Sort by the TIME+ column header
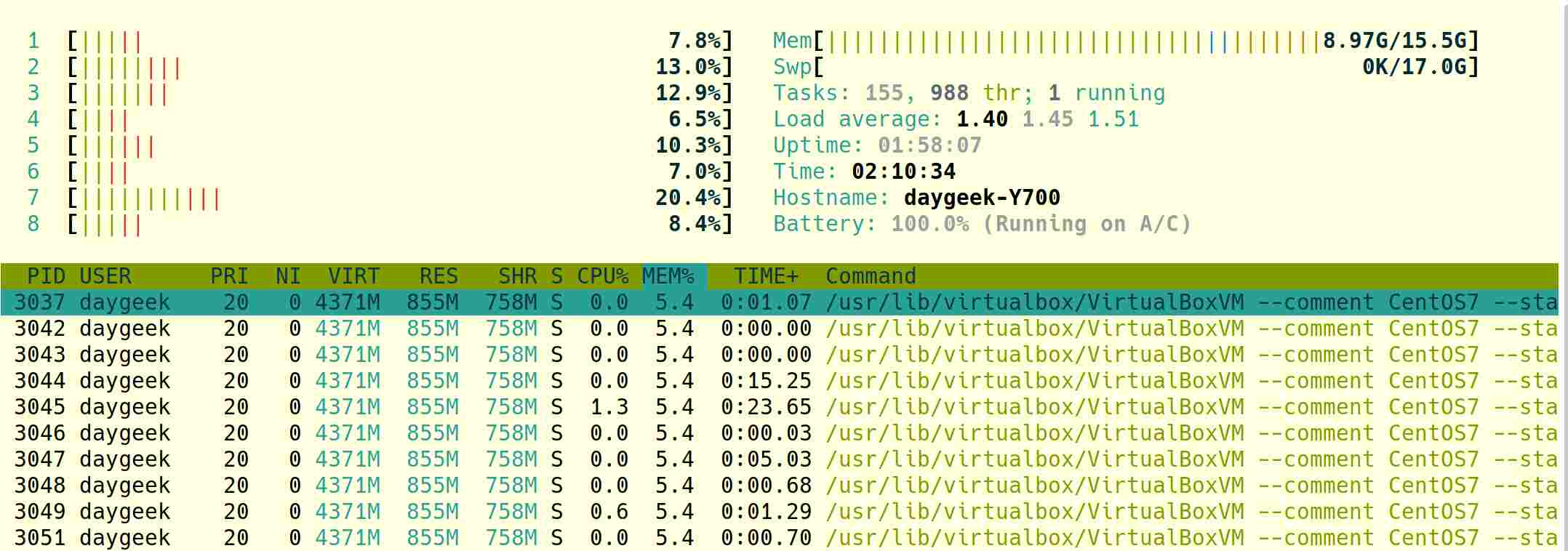The image size is (1568, 551). pyautogui.click(x=765, y=276)
